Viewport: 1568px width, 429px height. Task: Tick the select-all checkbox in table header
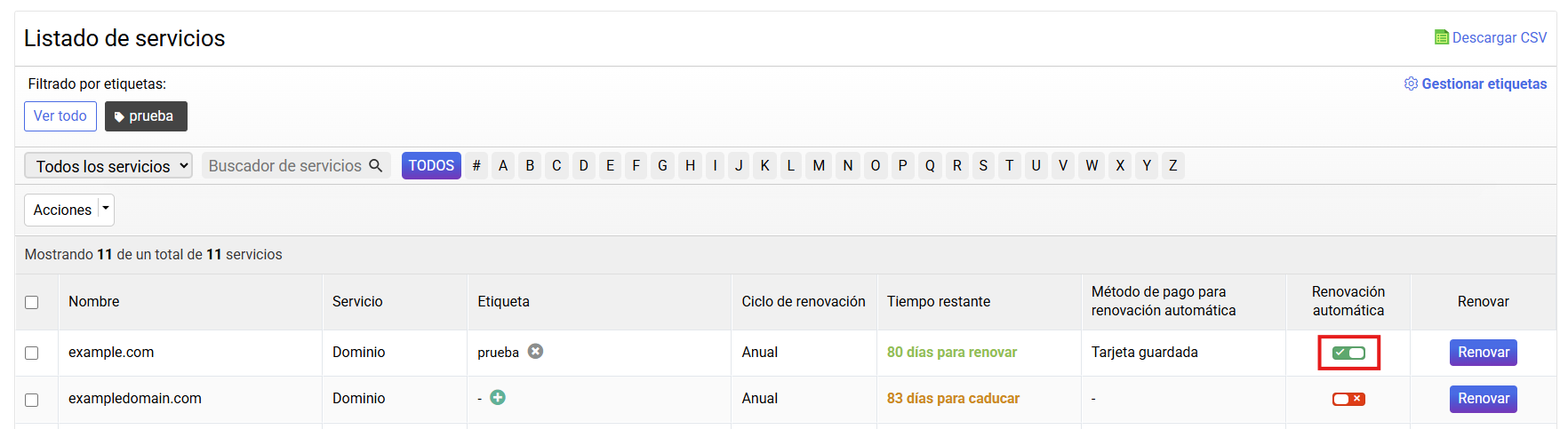(x=32, y=302)
